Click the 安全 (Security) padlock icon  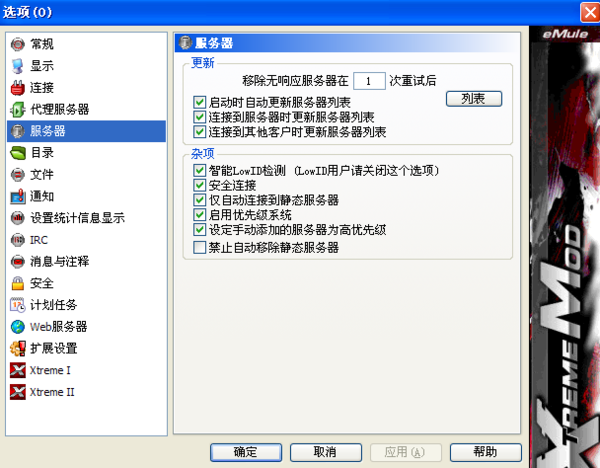click(x=18, y=283)
